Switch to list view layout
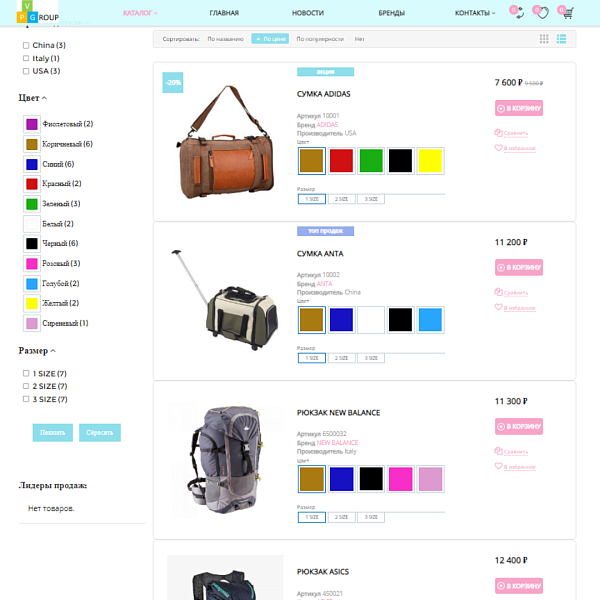The image size is (600, 600). (x=562, y=39)
